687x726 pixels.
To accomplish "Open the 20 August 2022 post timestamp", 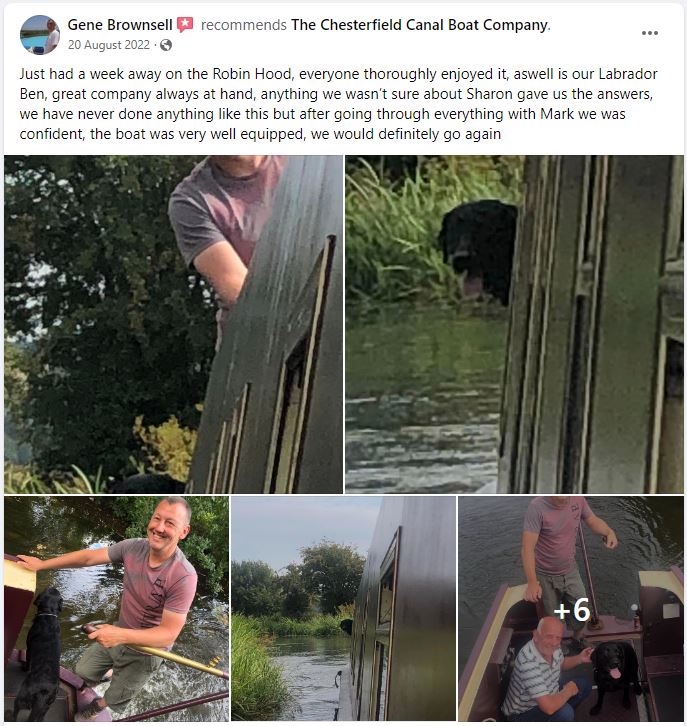I will click(x=109, y=45).
